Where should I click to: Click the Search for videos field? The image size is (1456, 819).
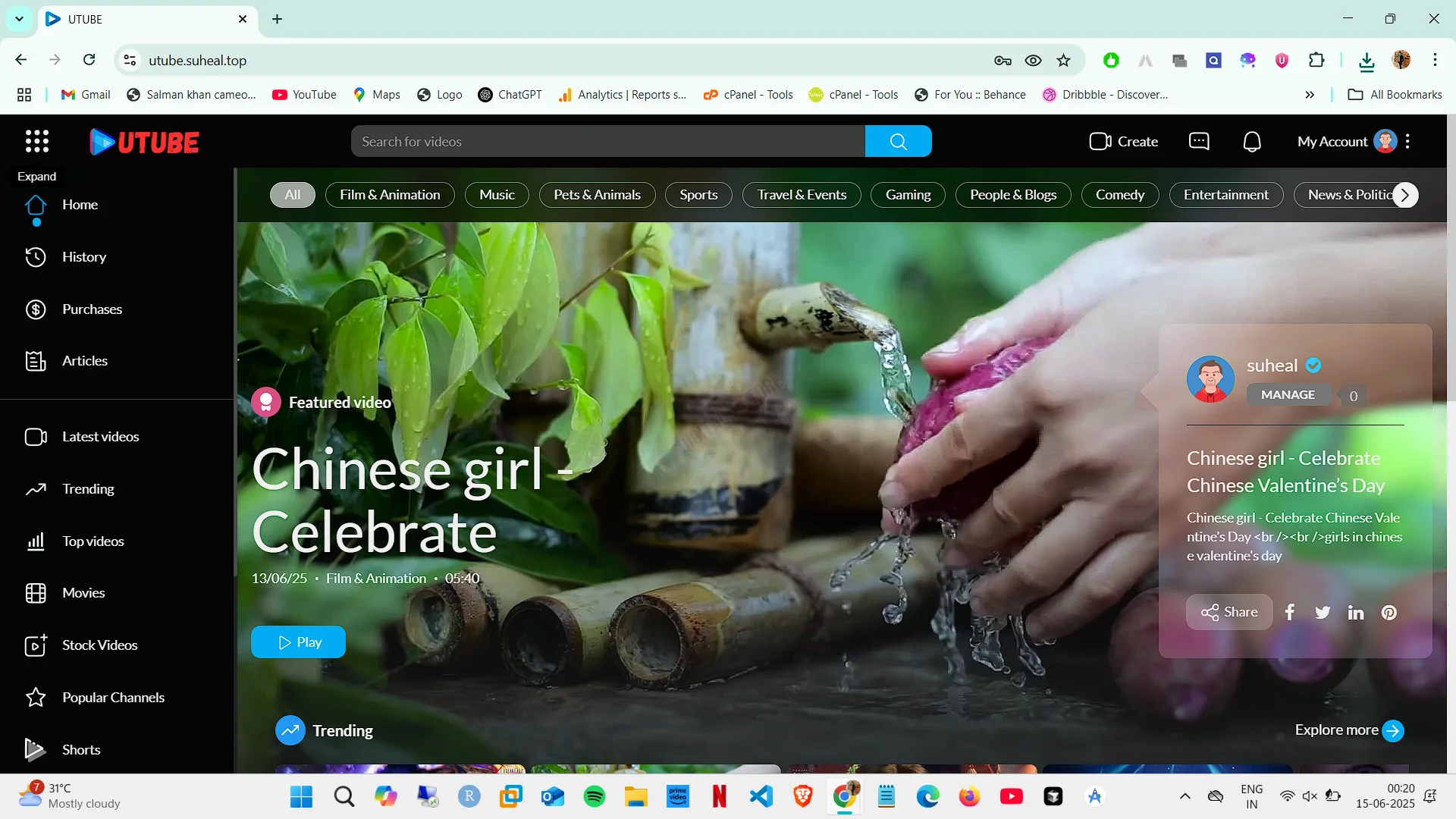click(608, 141)
